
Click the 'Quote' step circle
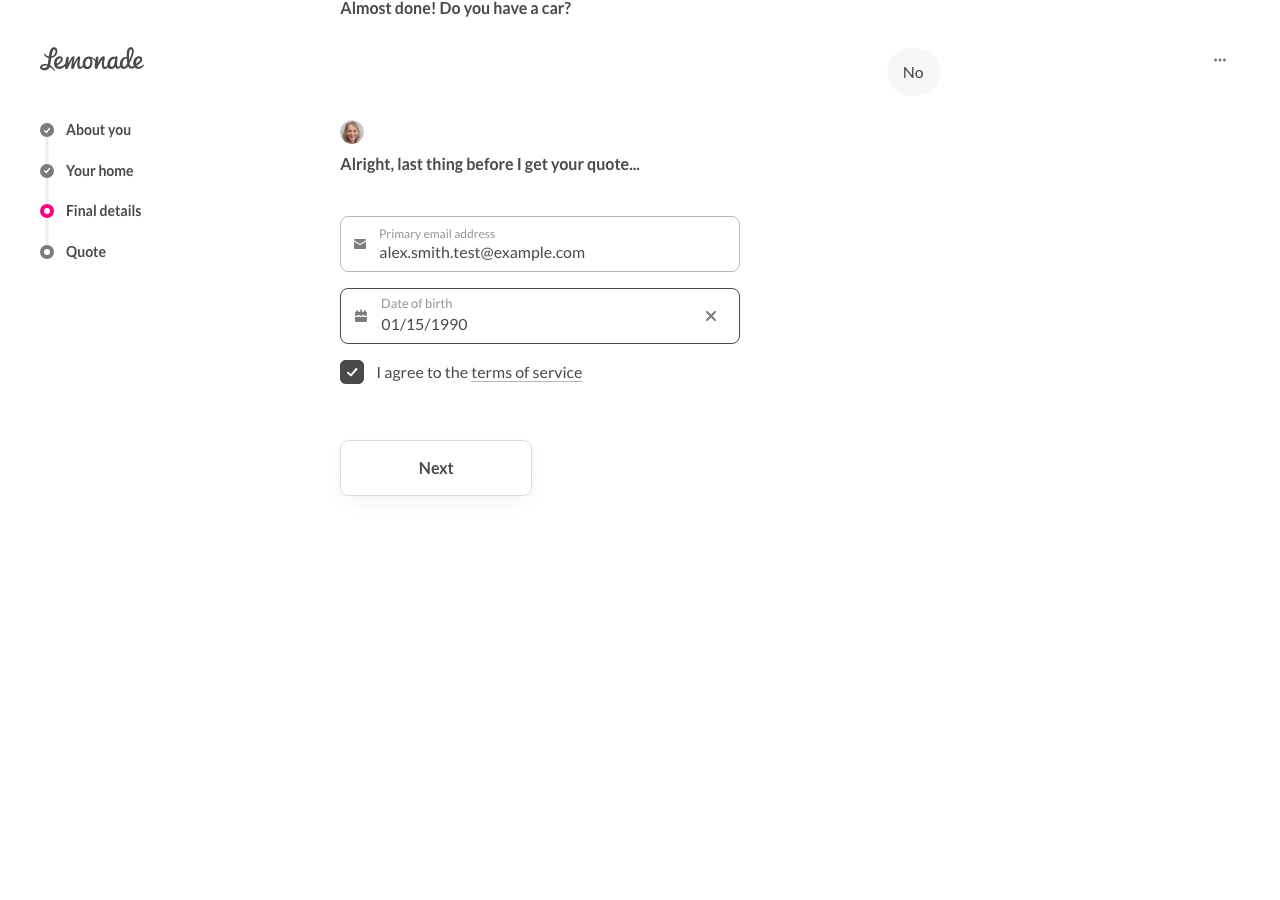pyautogui.click(x=47, y=252)
